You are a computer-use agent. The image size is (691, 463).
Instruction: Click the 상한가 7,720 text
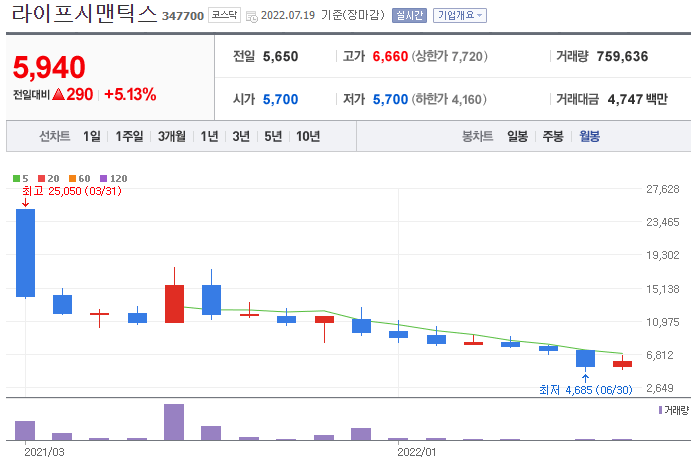pyautogui.click(x=450, y=56)
